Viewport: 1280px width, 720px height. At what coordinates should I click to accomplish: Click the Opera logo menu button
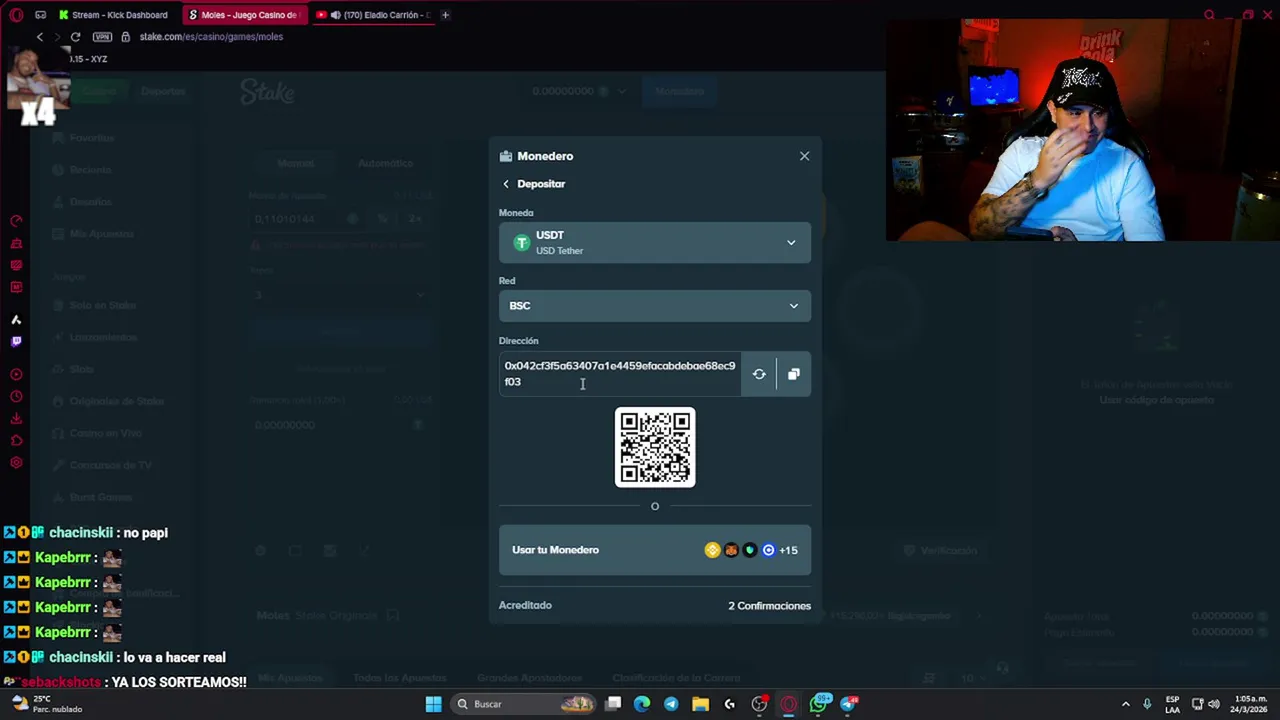pos(16,15)
